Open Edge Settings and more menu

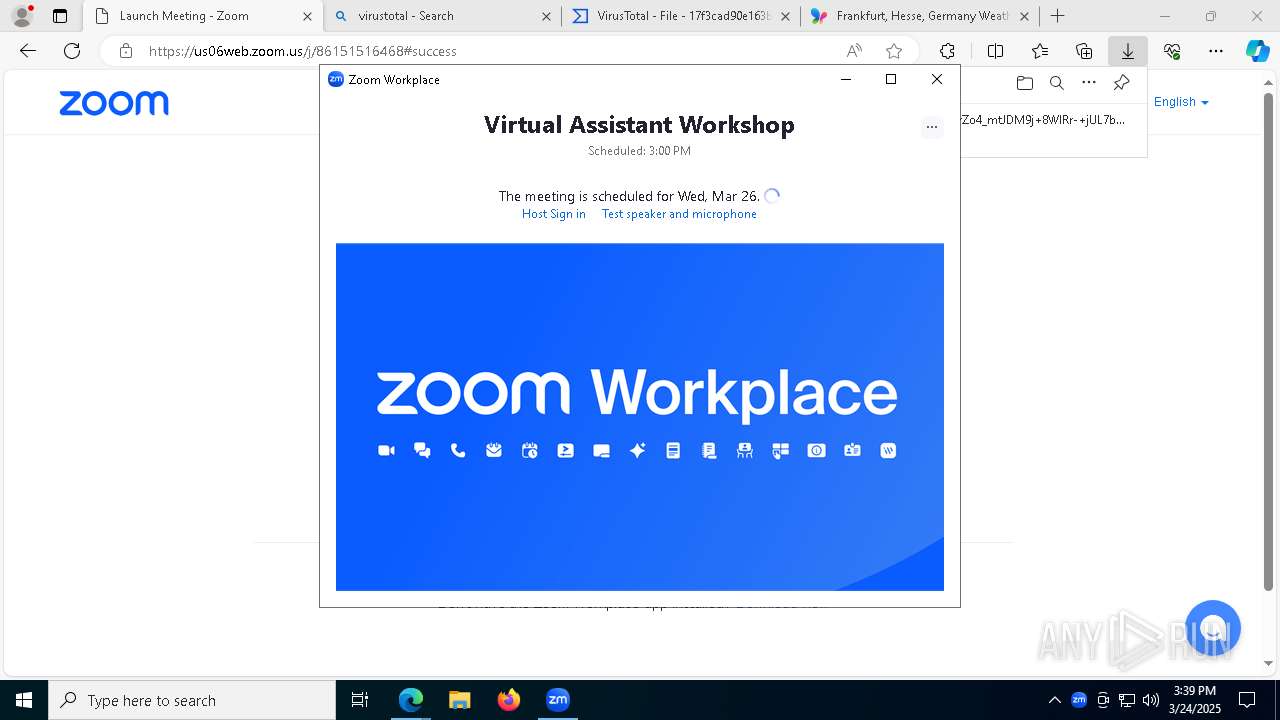pyautogui.click(x=1216, y=51)
